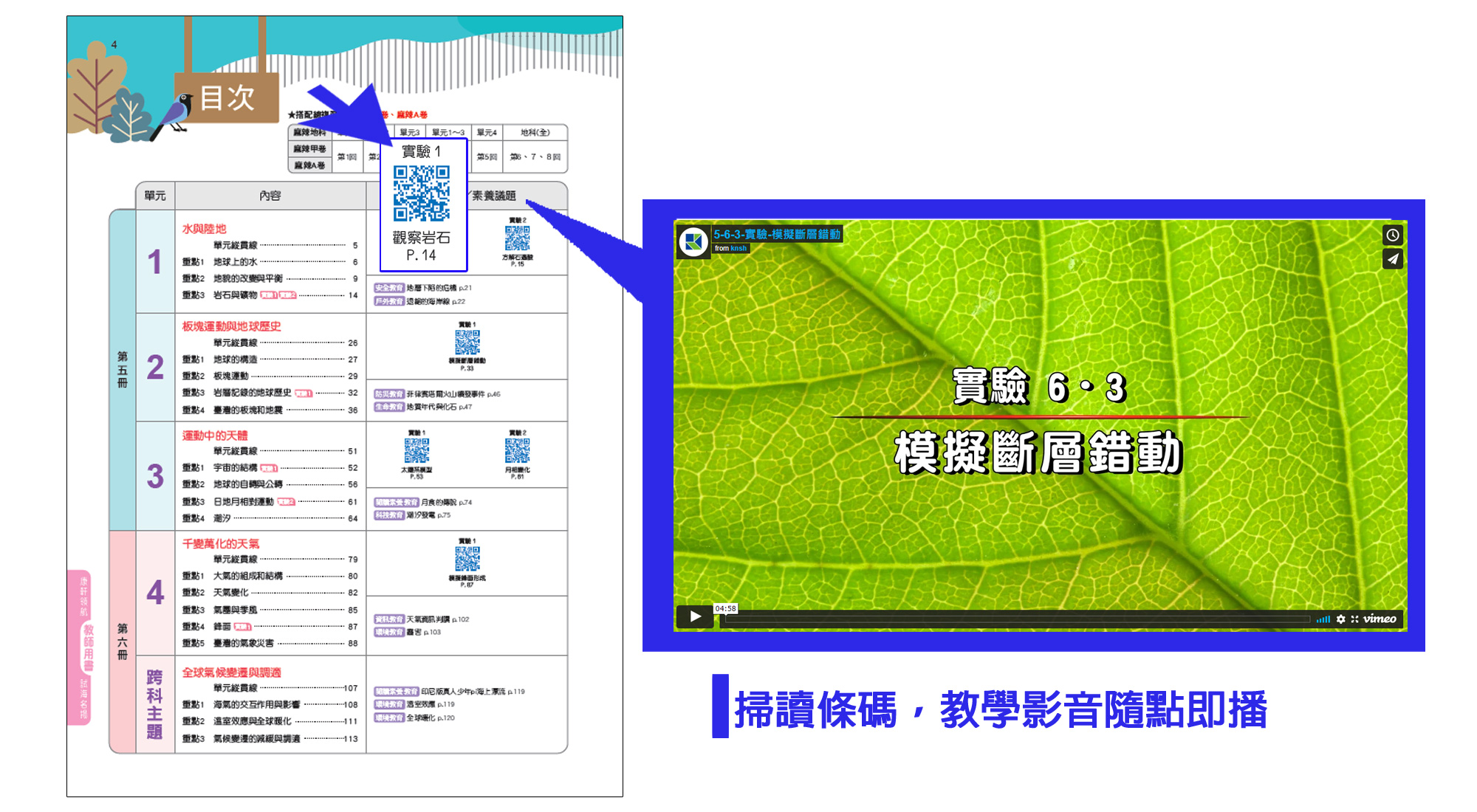Click the 教師用書 side tab

[88, 647]
